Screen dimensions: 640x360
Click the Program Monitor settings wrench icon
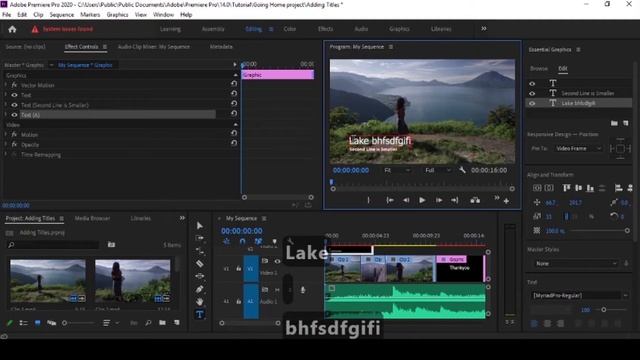tap(462, 170)
